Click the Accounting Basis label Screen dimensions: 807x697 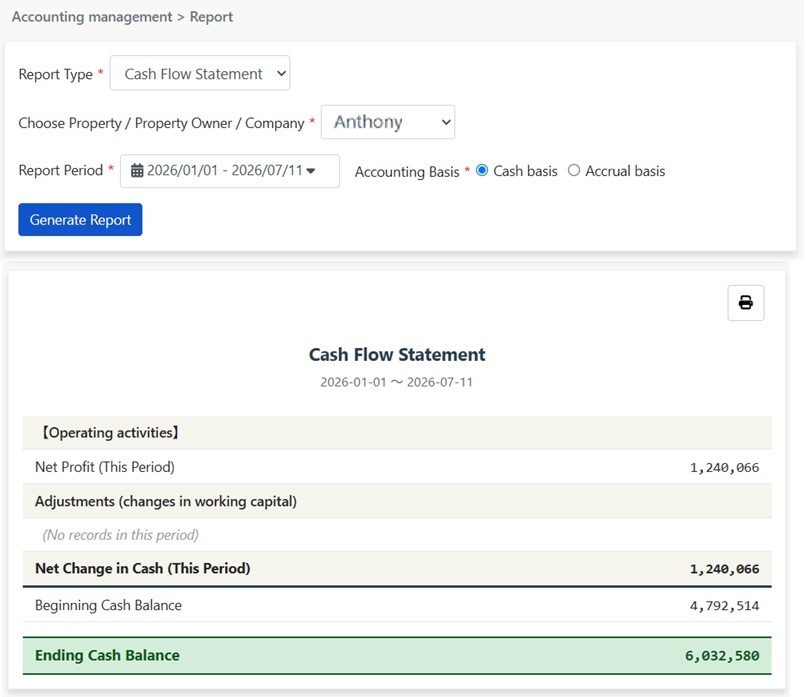point(407,171)
